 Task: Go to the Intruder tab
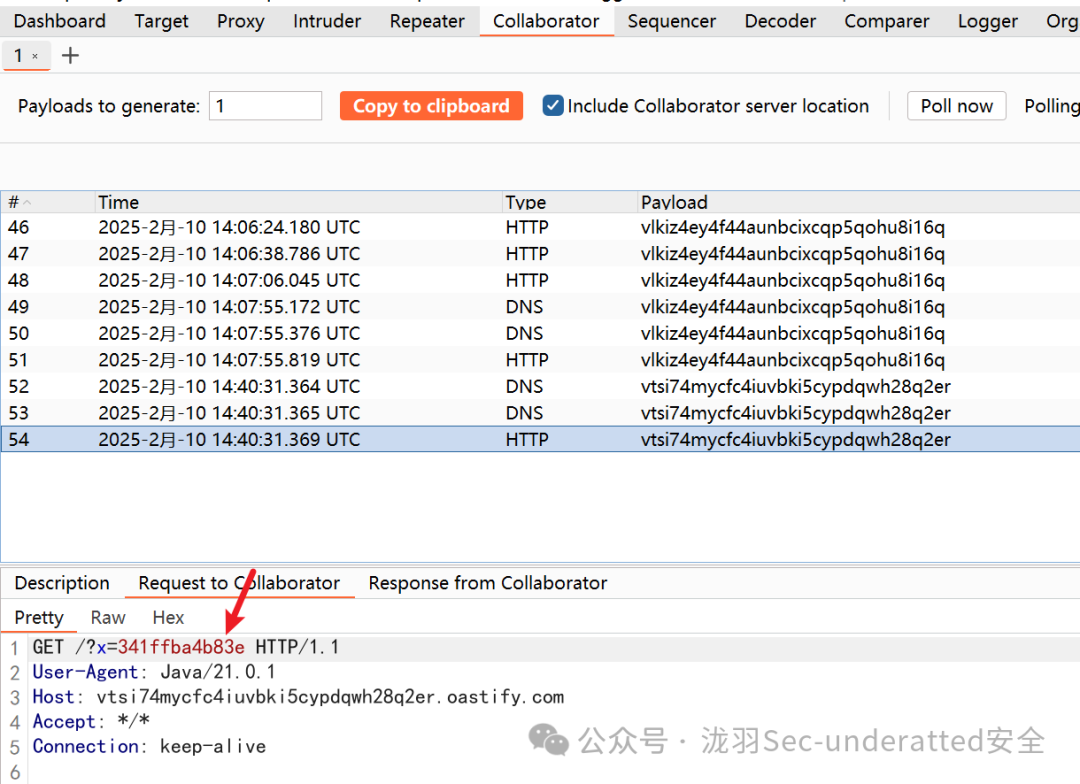pos(326,21)
